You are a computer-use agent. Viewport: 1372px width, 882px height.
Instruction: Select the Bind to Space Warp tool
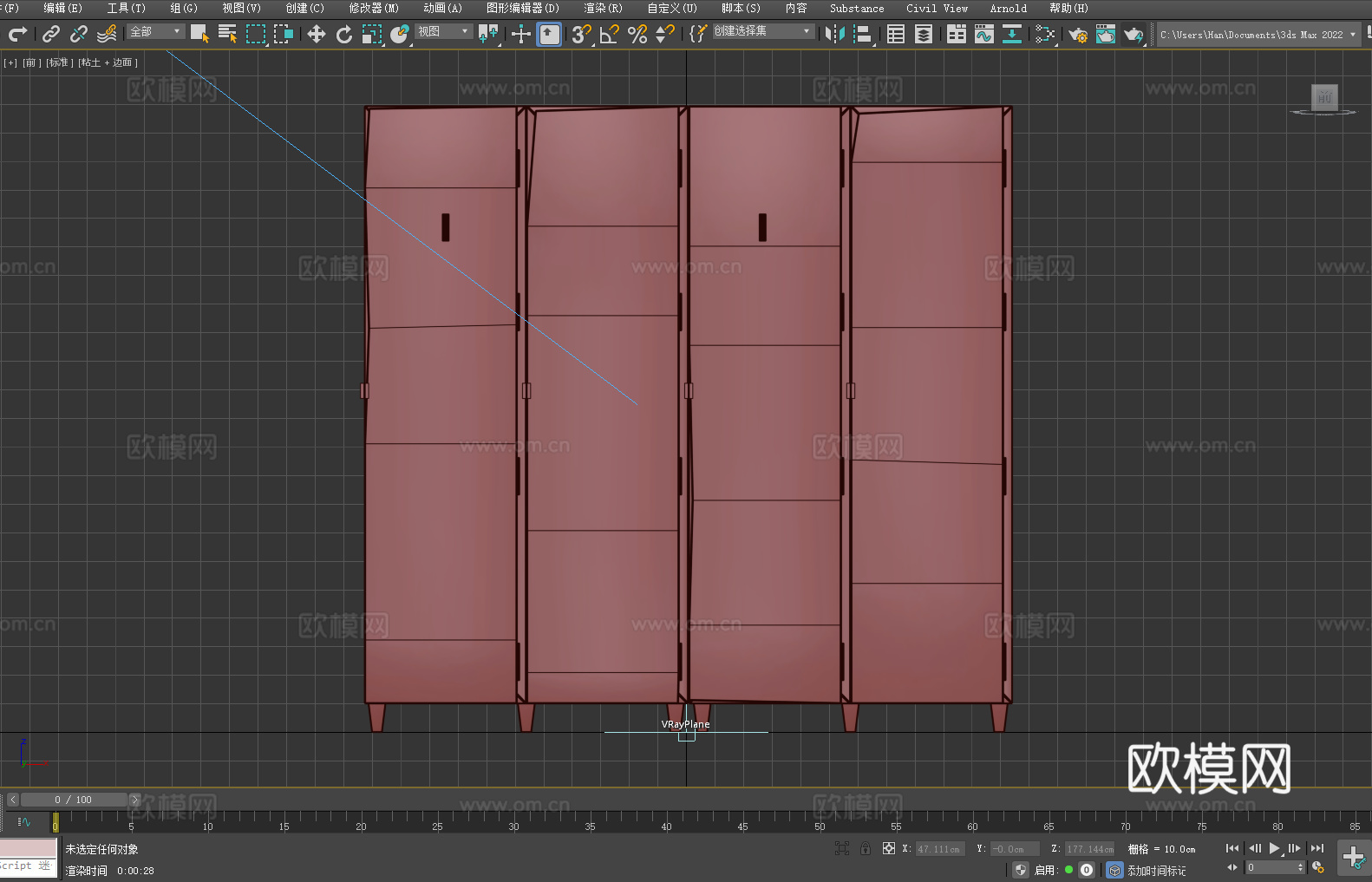[107, 34]
